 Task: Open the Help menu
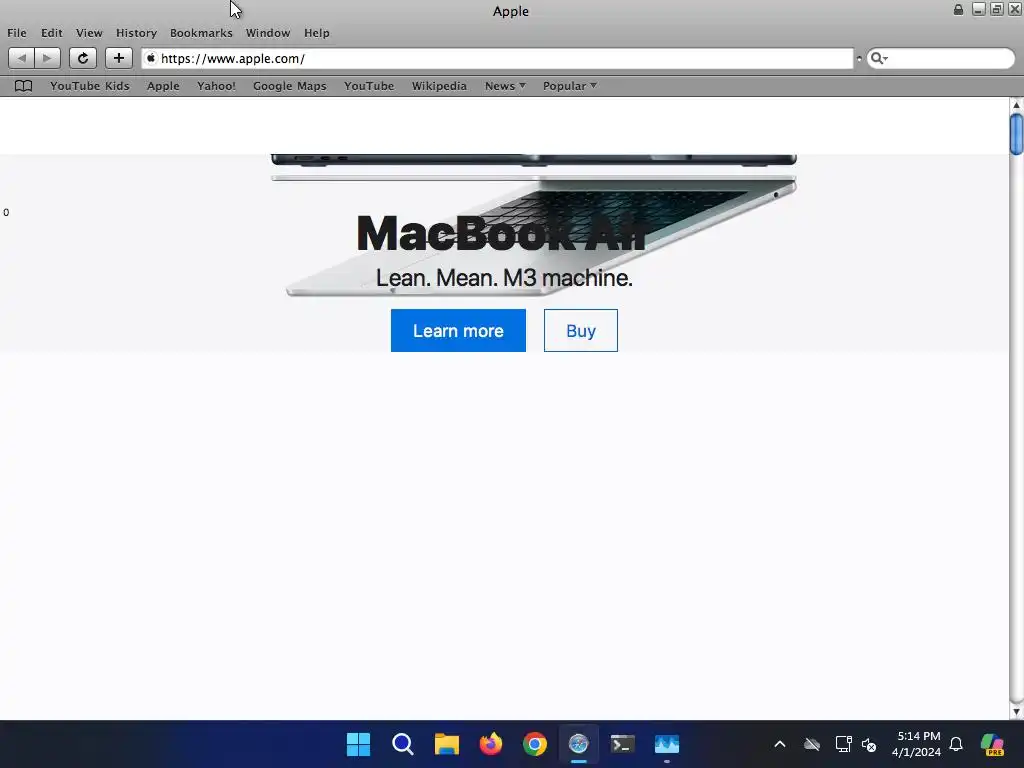(x=317, y=33)
